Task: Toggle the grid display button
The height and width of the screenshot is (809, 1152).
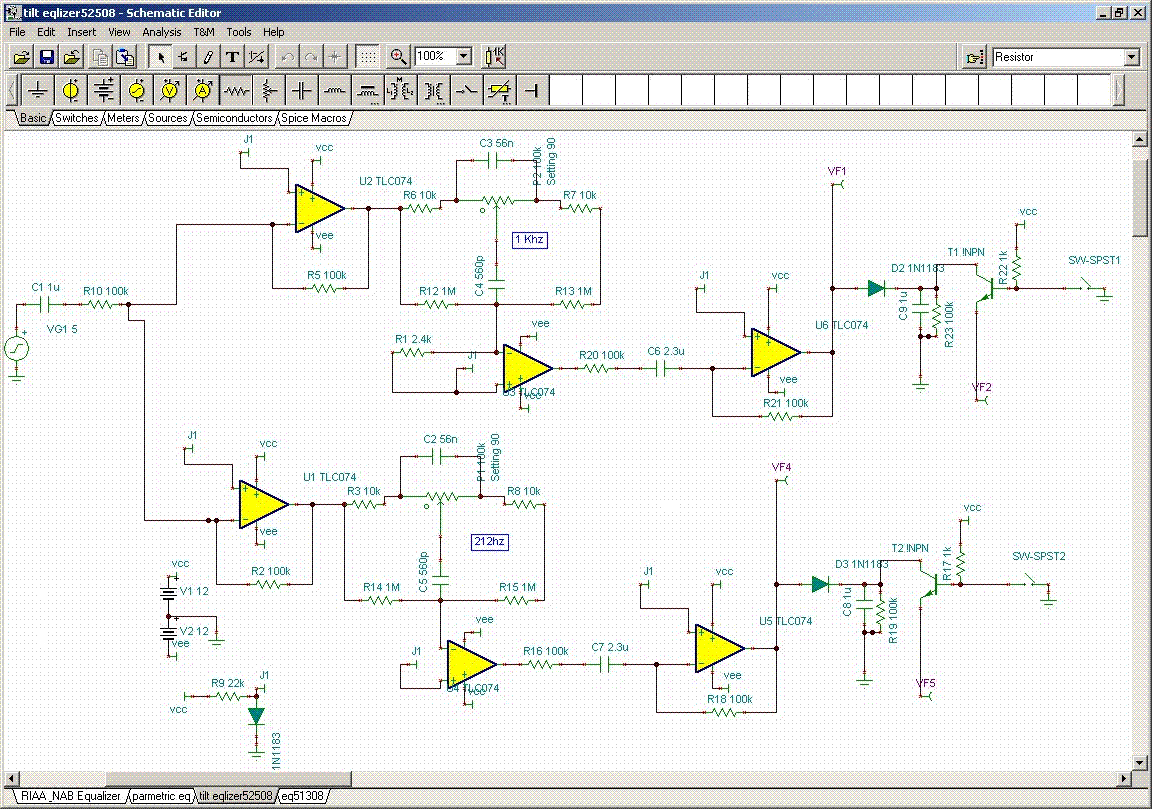Action: (367, 57)
